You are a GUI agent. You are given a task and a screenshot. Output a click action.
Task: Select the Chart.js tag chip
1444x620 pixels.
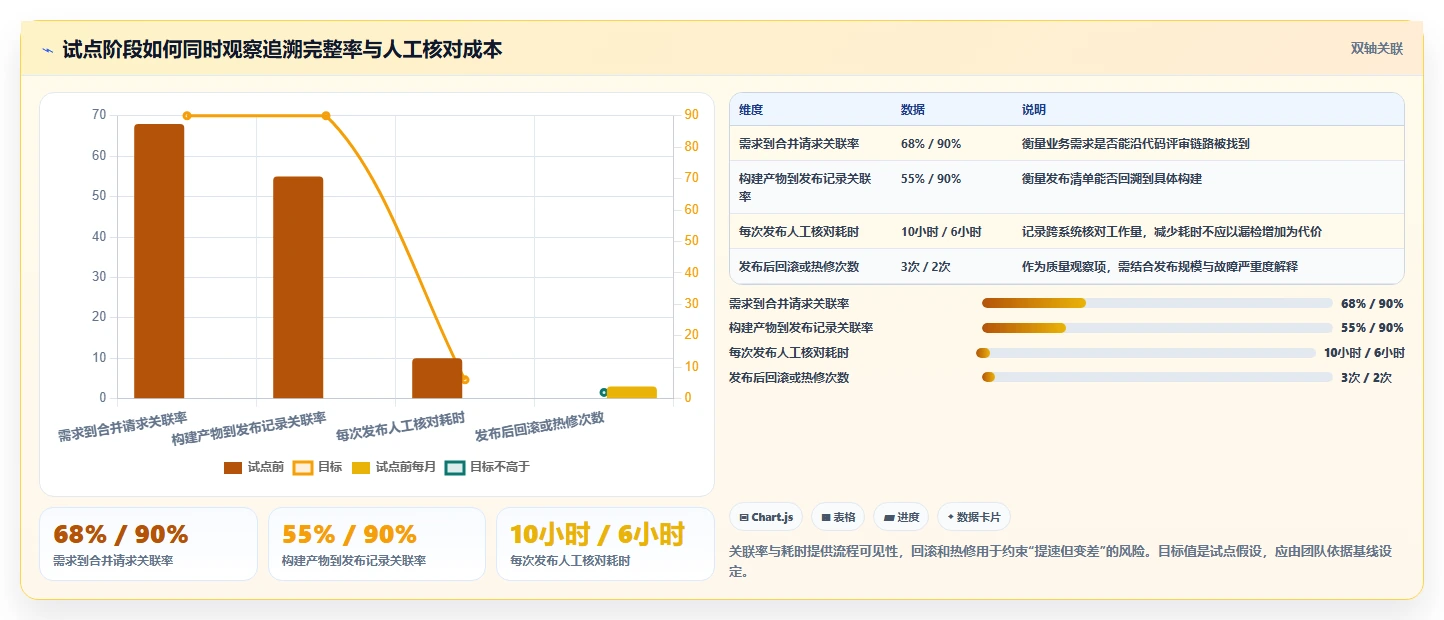[x=765, y=517]
